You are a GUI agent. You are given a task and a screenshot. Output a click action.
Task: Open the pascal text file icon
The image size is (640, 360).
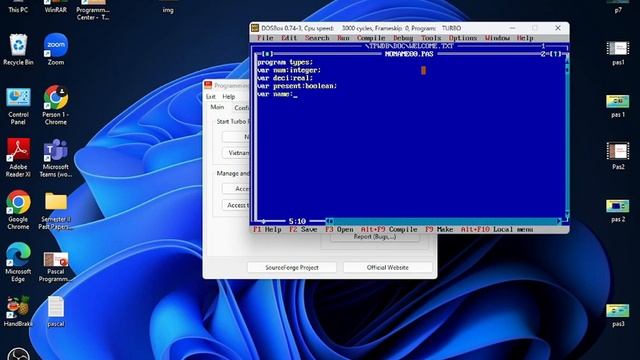56,311
